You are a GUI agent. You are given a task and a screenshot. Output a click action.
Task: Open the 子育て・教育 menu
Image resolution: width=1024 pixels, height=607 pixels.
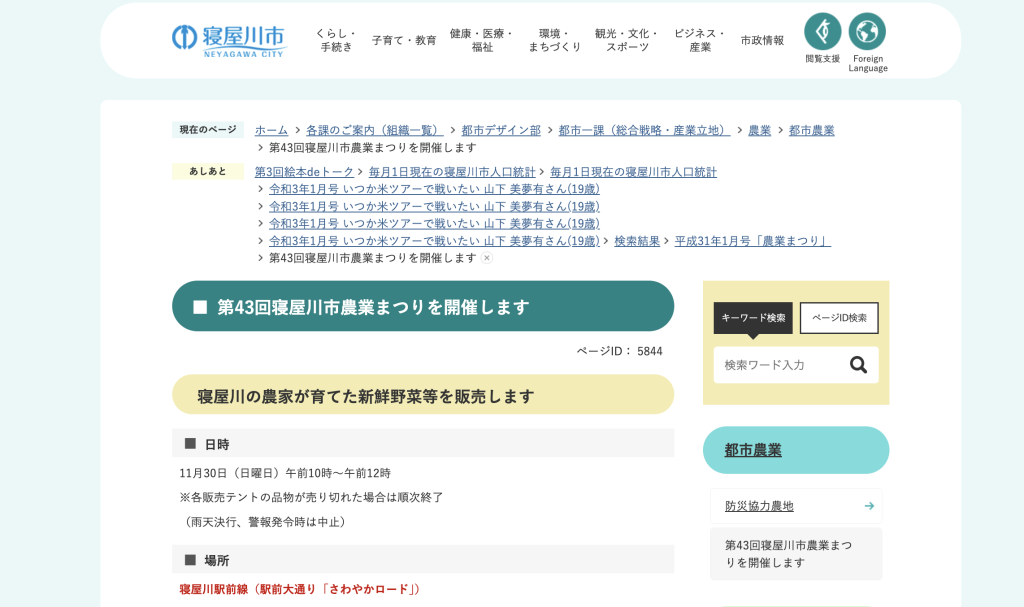pyautogui.click(x=404, y=40)
